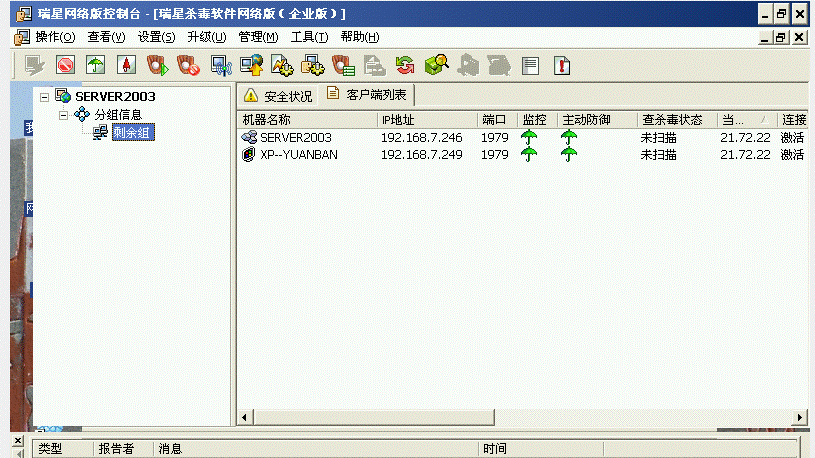Sort by 查杀毒状态 column header

click(677, 120)
